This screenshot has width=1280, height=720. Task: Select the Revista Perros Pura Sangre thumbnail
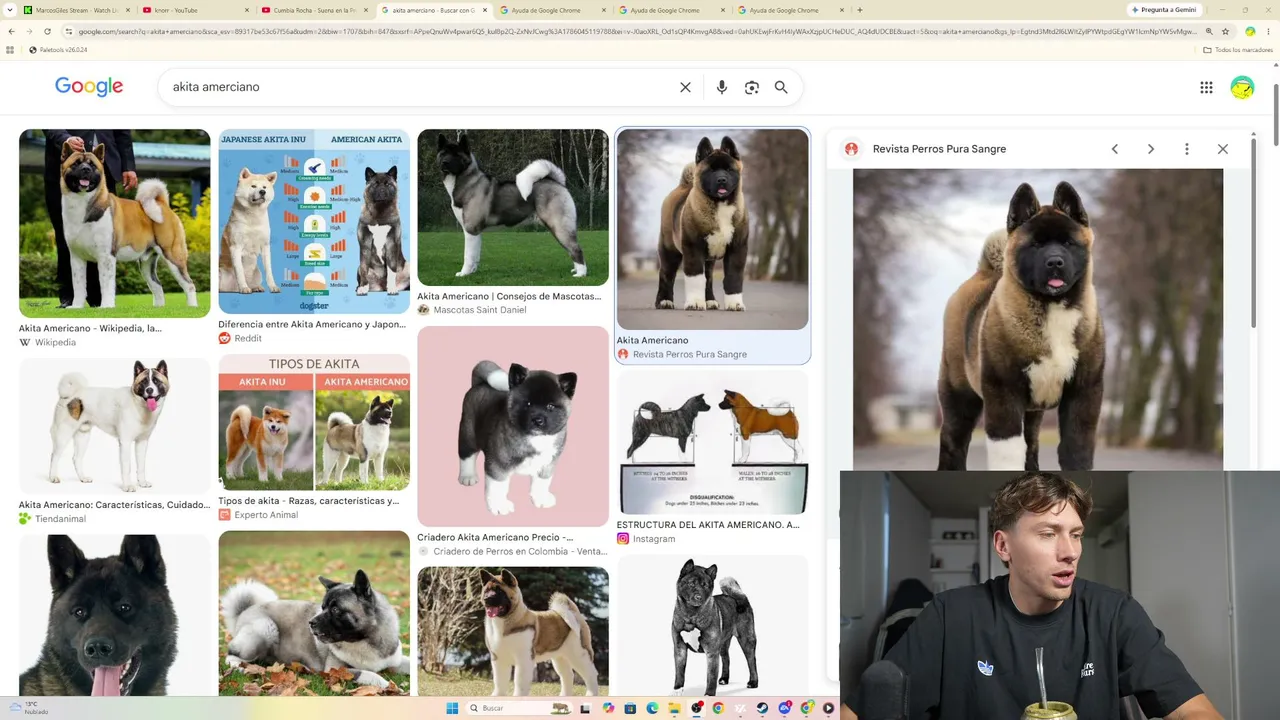pyautogui.click(x=712, y=229)
